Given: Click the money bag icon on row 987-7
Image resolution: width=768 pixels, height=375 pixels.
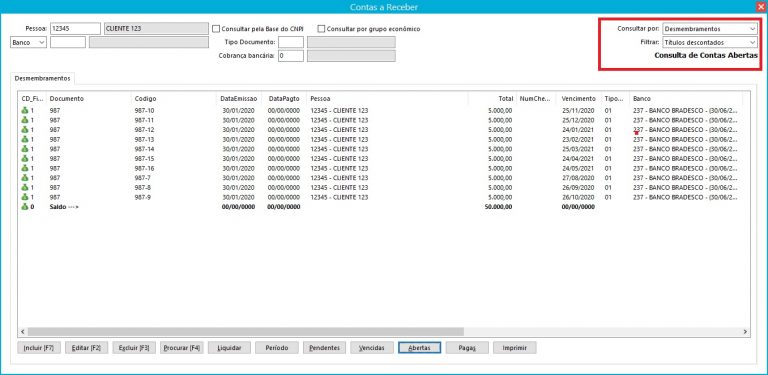Looking at the screenshot, I should [x=25, y=178].
